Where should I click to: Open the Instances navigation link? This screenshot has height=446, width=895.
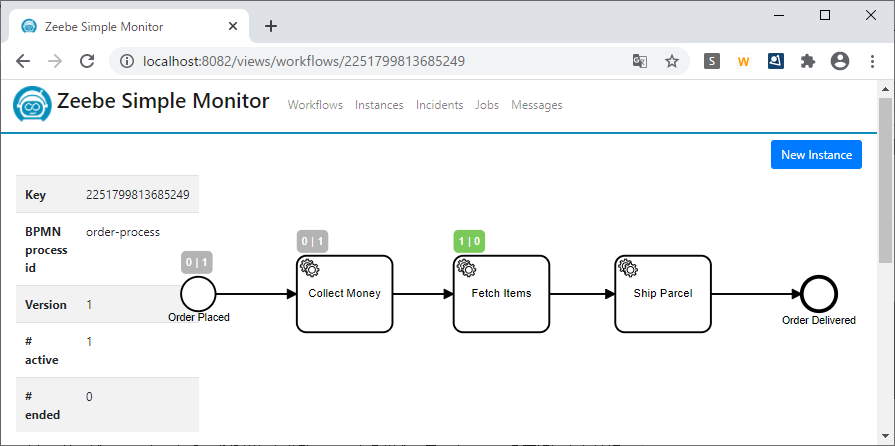pos(379,105)
